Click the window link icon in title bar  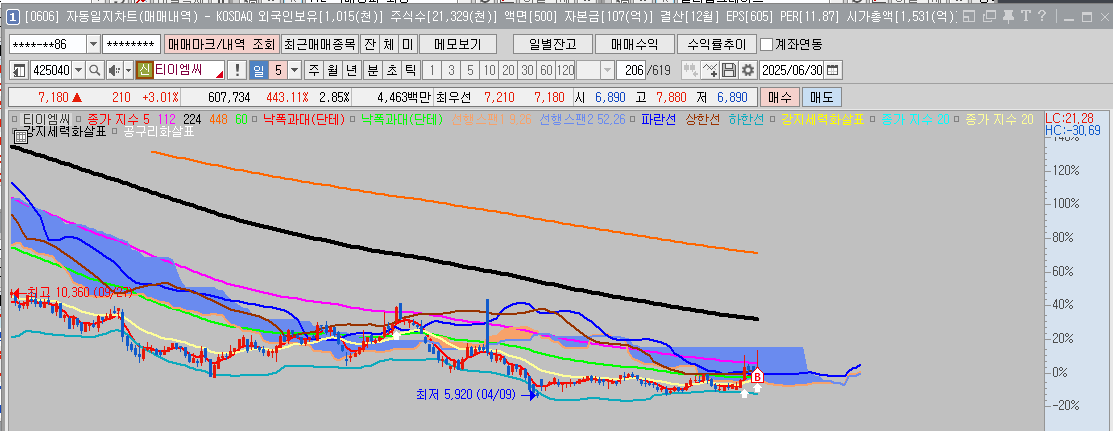pos(970,16)
